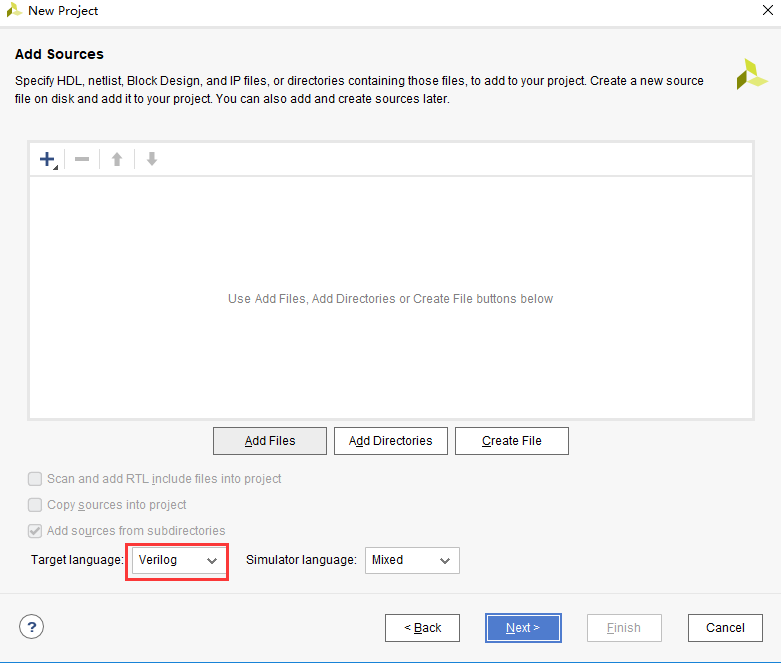Click the Vivado logo in title bar

pos(13,10)
